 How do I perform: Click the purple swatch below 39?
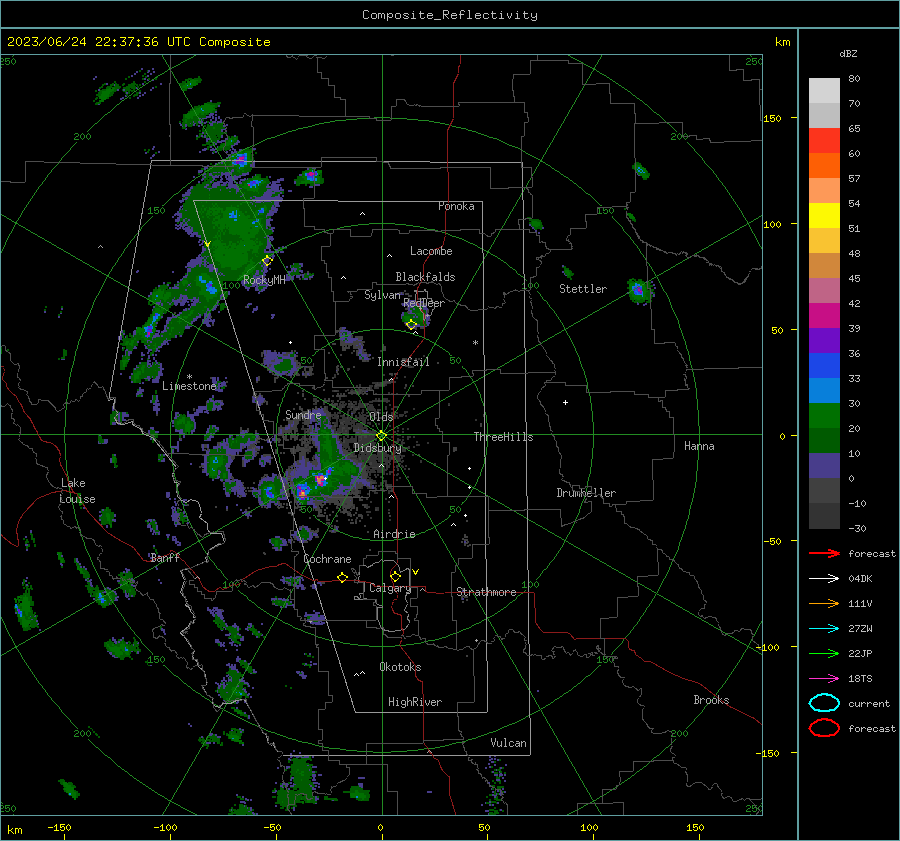pos(824,340)
